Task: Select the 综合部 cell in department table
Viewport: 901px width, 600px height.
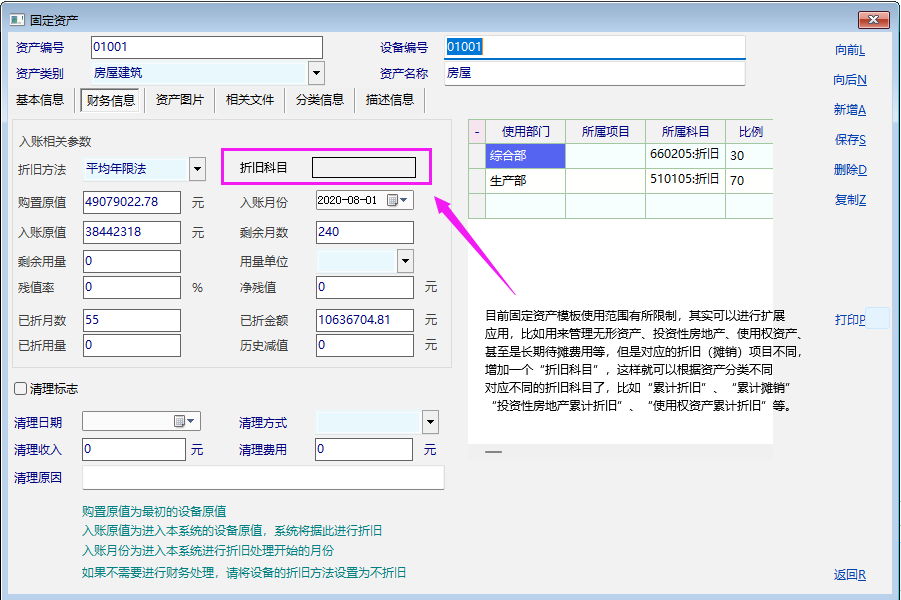Action: pos(525,156)
